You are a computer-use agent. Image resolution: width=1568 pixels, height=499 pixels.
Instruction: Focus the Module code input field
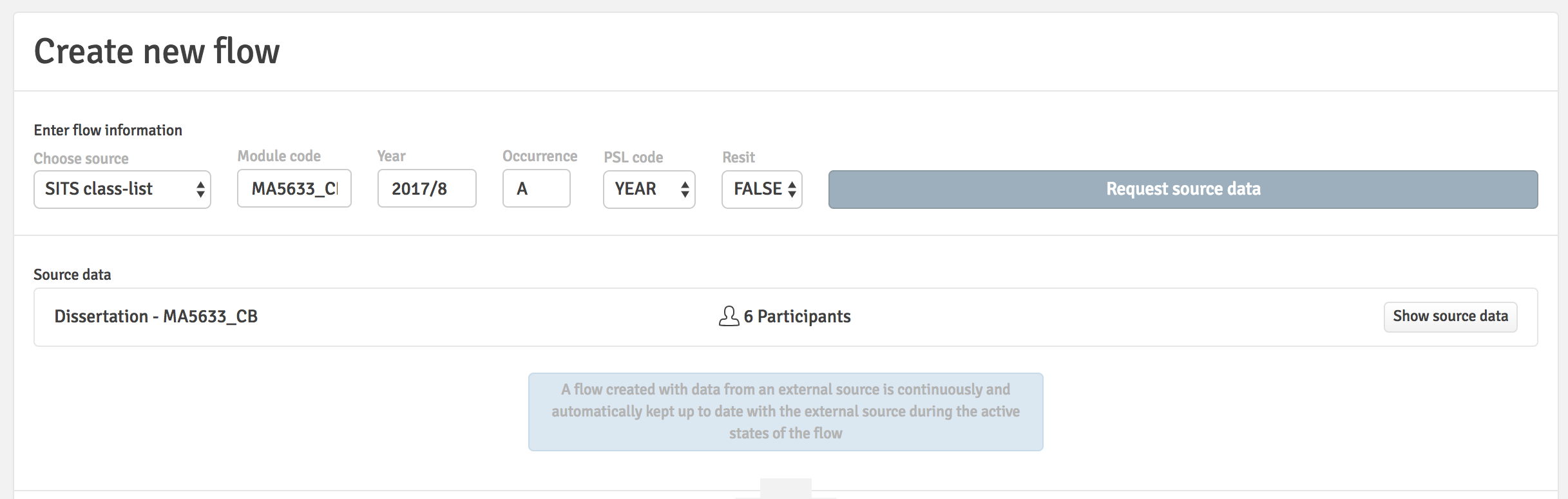coord(294,188)
